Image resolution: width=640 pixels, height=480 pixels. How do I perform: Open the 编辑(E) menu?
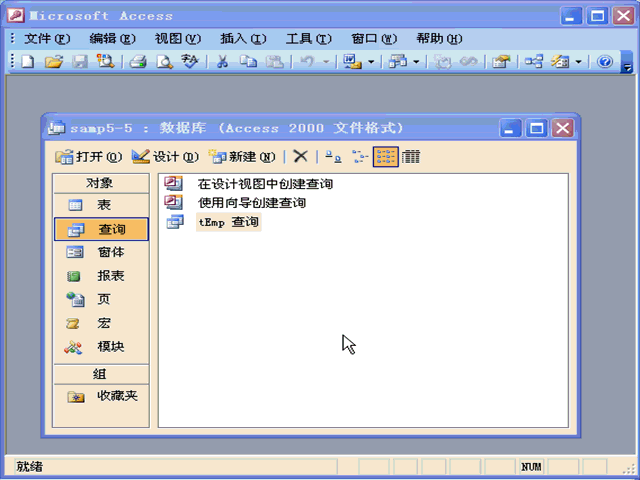pyautogui.click(x=112, y=39)
